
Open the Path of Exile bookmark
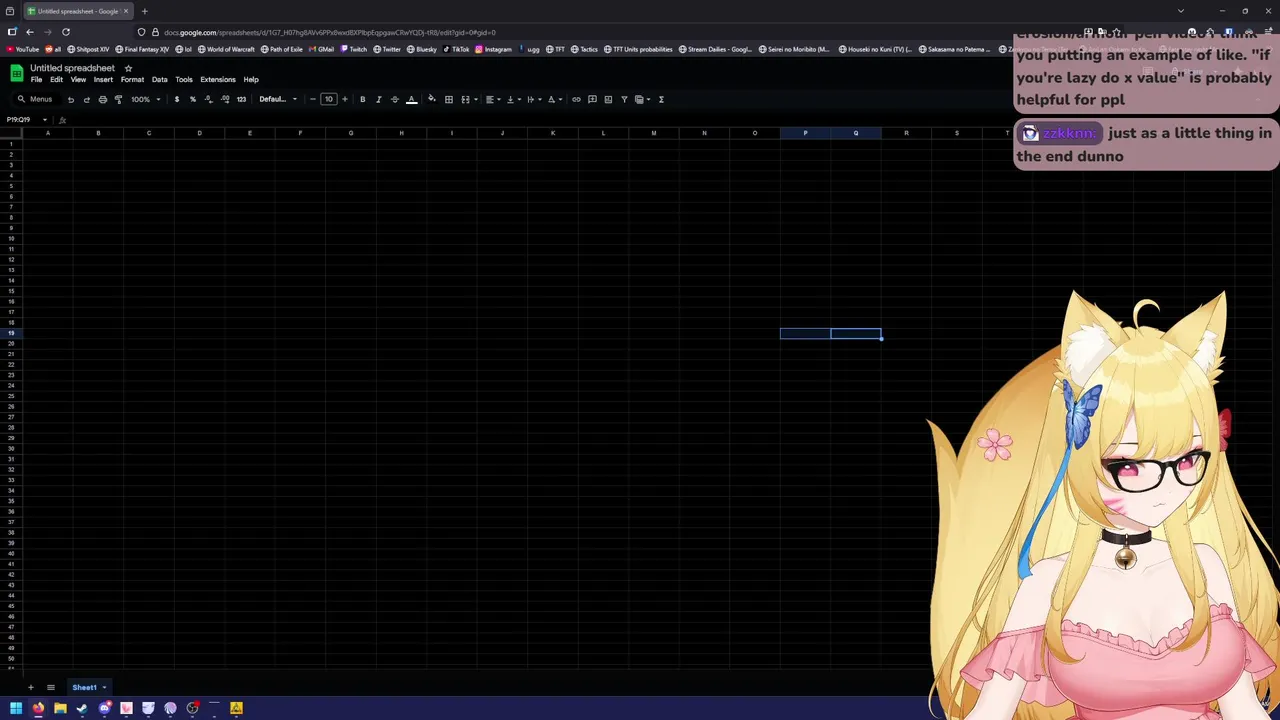click(282, 49)
